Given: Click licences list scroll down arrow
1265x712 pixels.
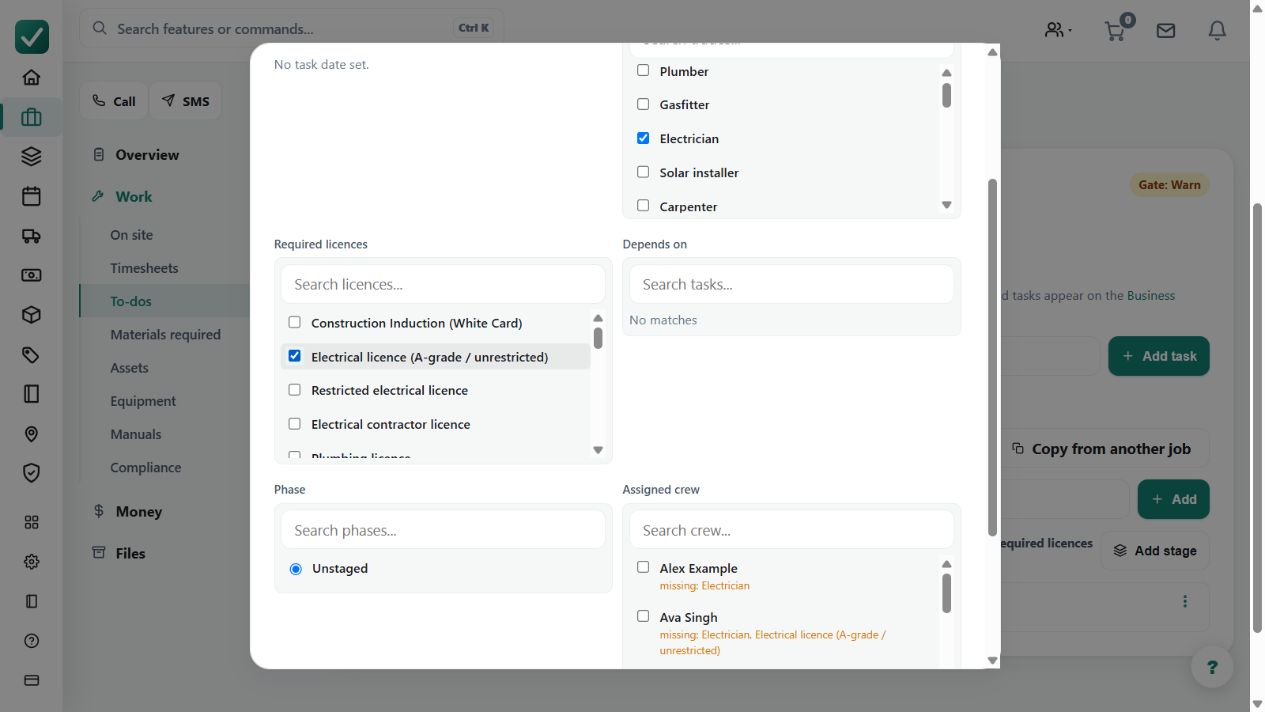Looking at the screenshot, I should [x=598, y=450].
